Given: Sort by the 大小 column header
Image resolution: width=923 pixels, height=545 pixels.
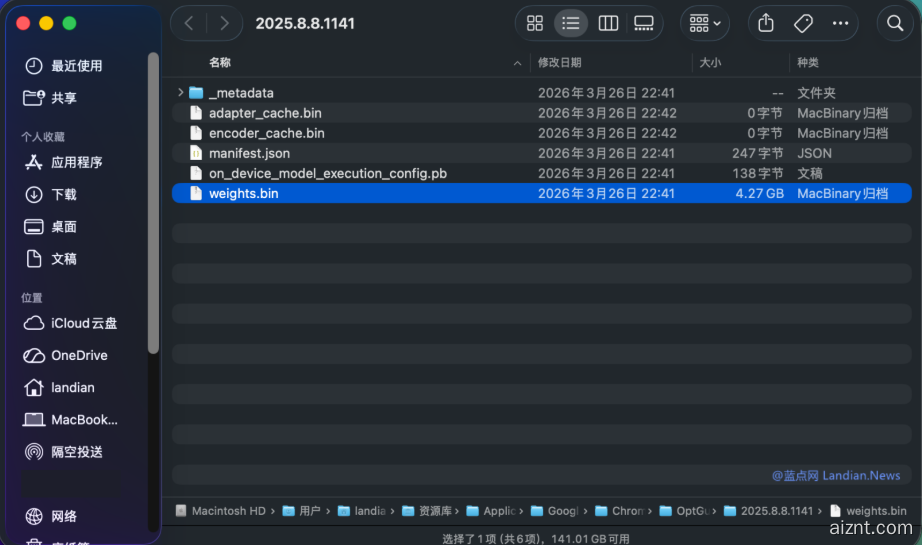Looking at the screenshot, I should (710, 62).
